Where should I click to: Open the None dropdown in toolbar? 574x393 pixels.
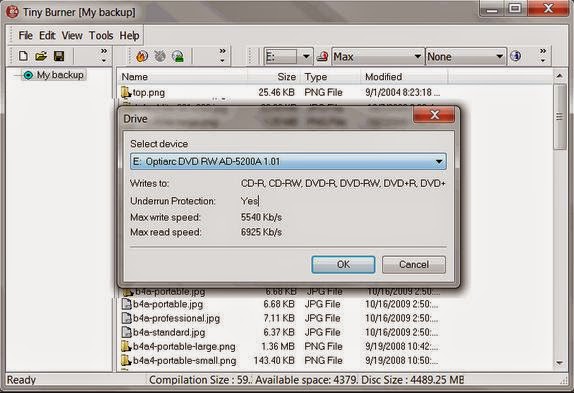coord(499,57)
